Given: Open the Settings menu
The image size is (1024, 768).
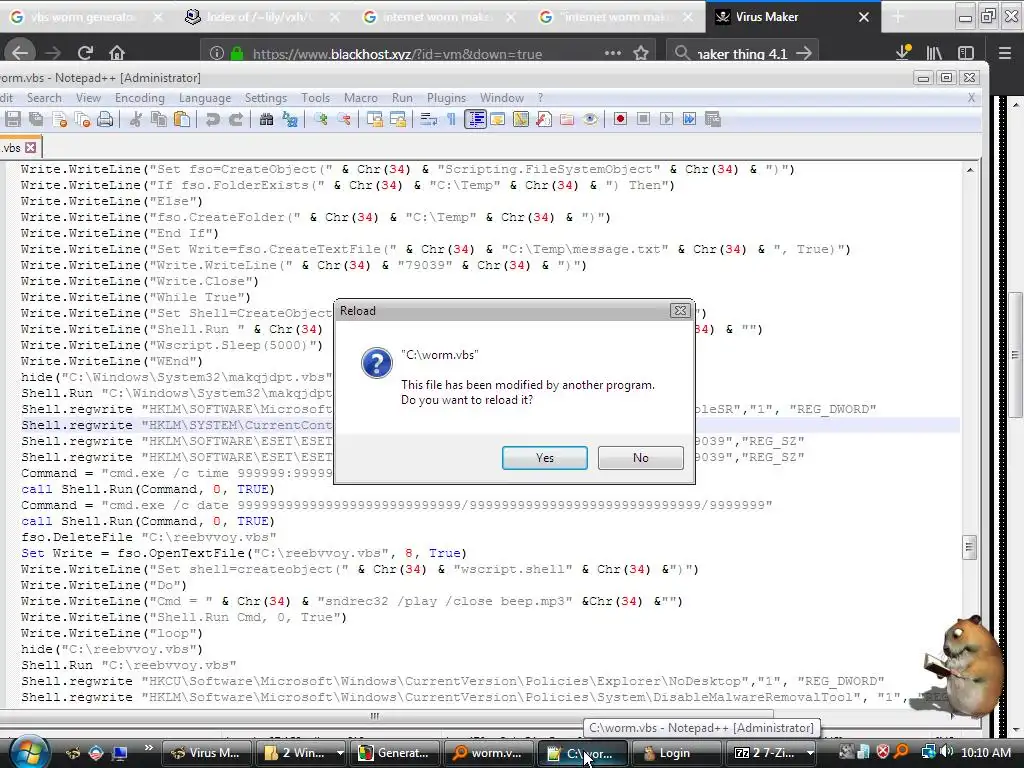Looking at the screenshot, I should click(x=266, y=98).
